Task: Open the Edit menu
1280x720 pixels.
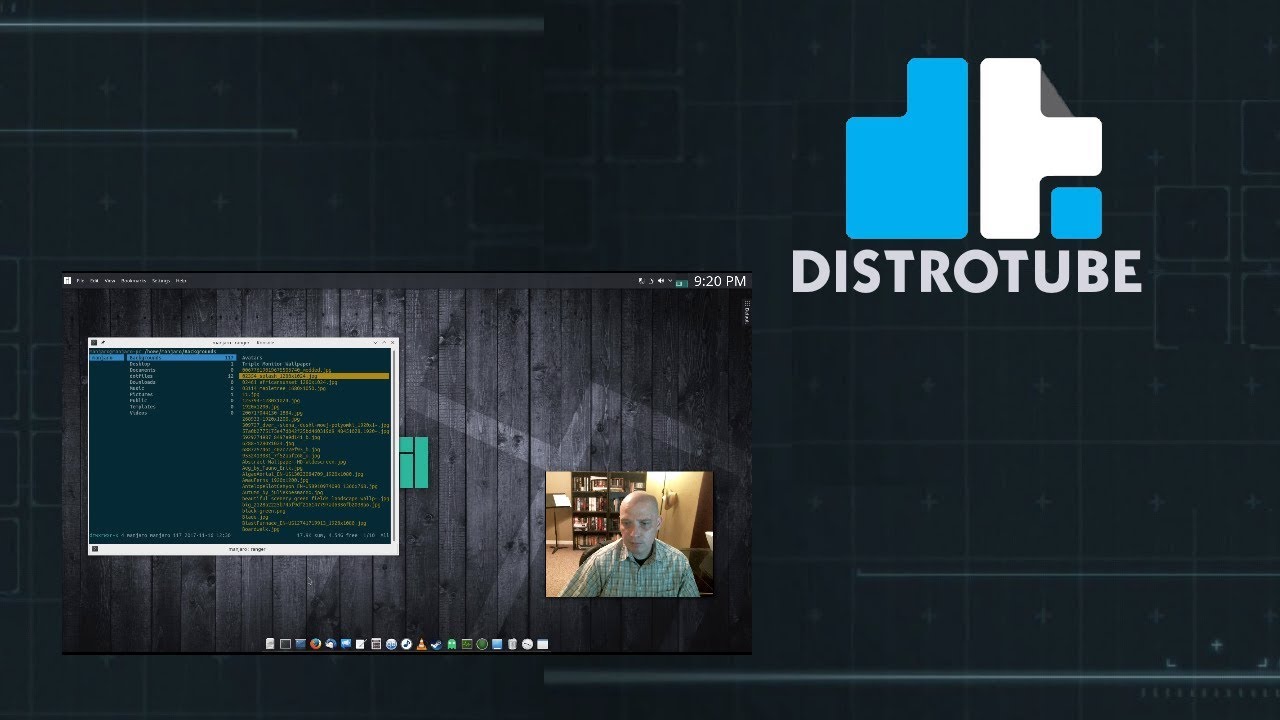Action: click(95, 281)
